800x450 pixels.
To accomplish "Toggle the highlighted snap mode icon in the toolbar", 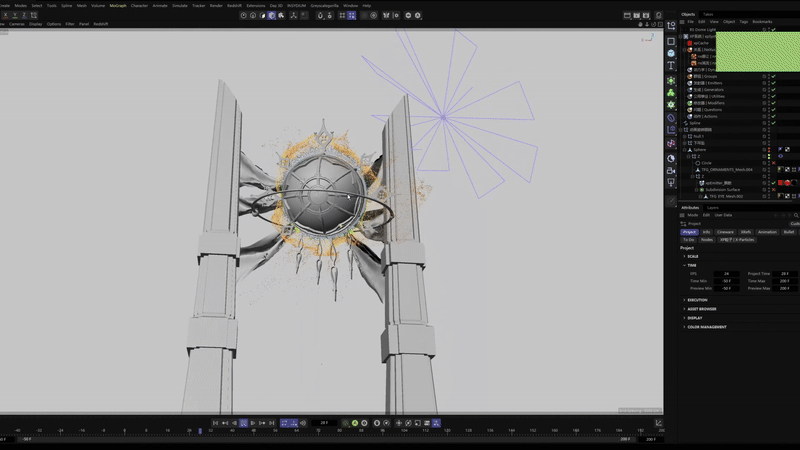I will (x=272, y=15).
